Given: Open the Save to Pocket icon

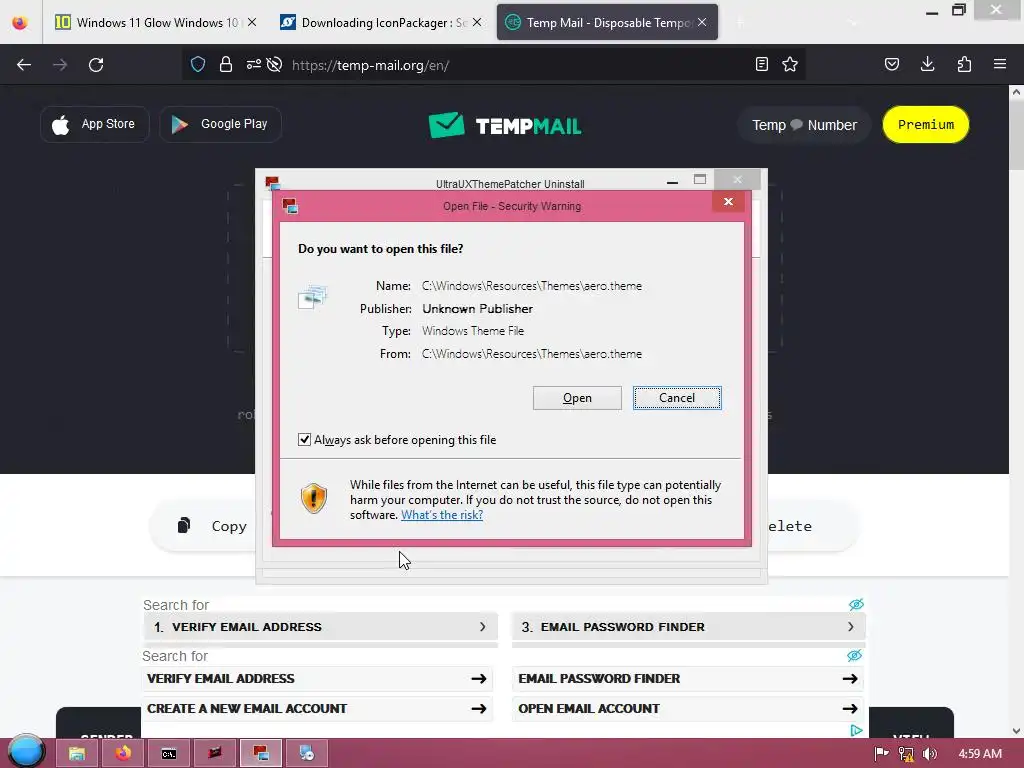Looking at the screenshot, I should click(x=892, y=64).
